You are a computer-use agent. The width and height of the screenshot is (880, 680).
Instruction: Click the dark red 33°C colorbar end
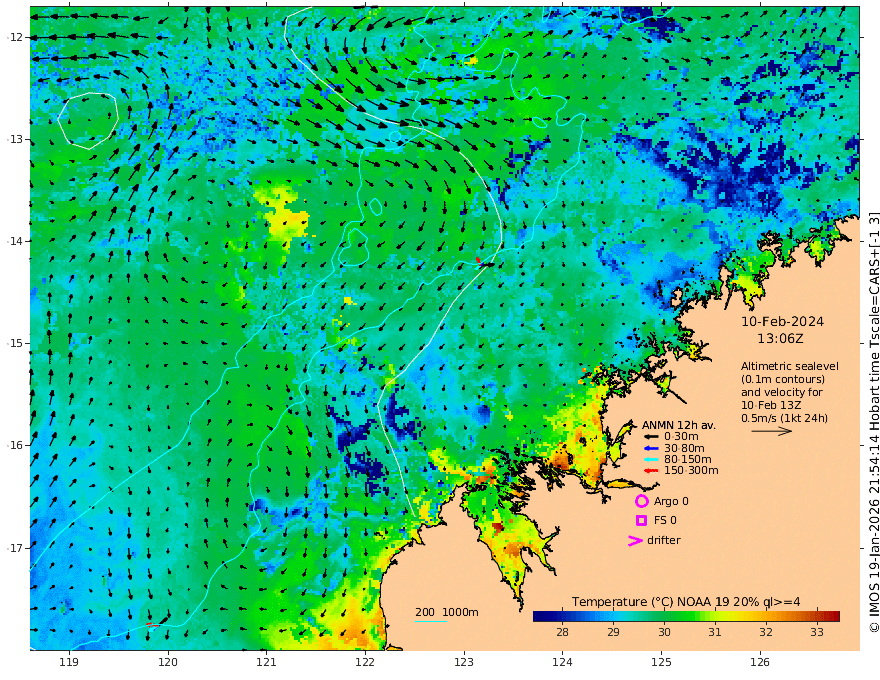tap(833, 617)
